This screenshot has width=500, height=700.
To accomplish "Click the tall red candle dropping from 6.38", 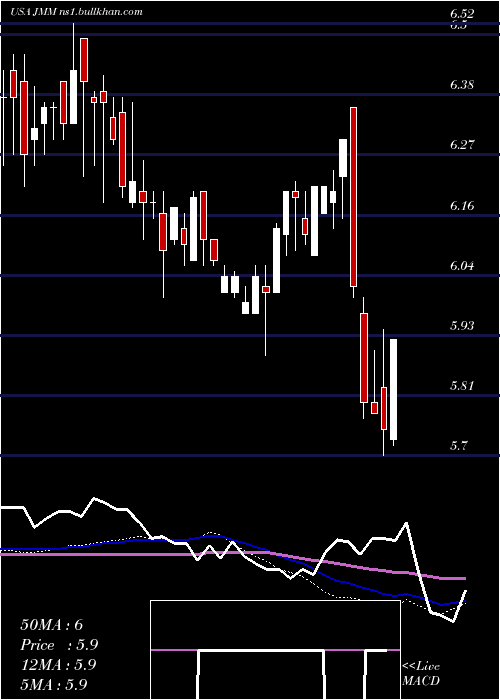I will pos(354,197).
